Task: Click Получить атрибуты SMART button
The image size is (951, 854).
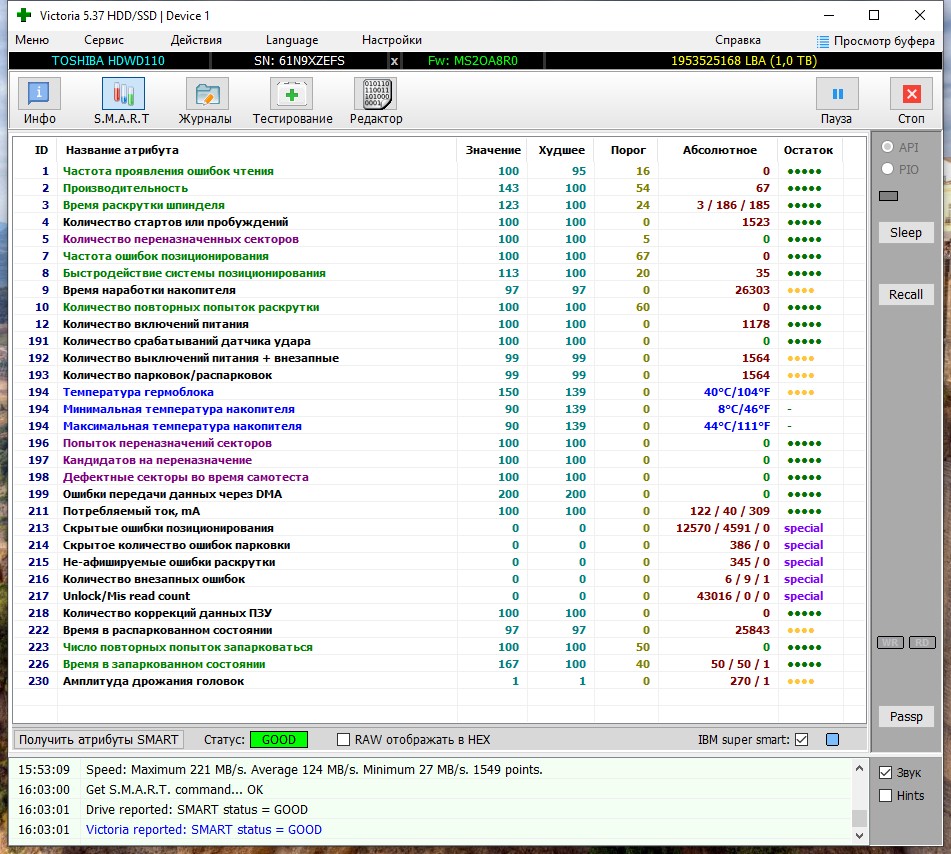Action: [99, 739]
